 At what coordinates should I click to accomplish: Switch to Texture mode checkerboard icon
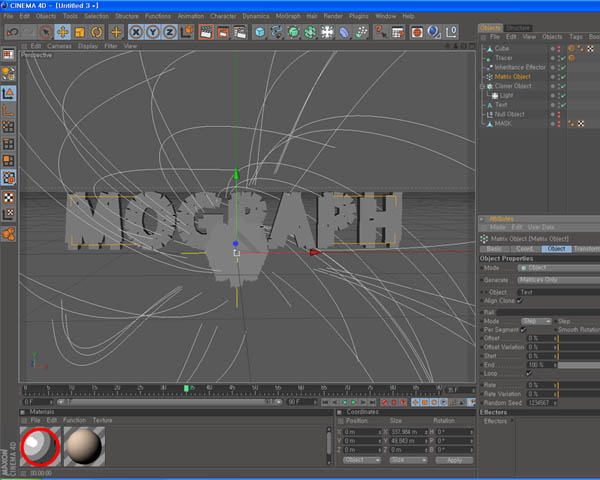(8, 198)
